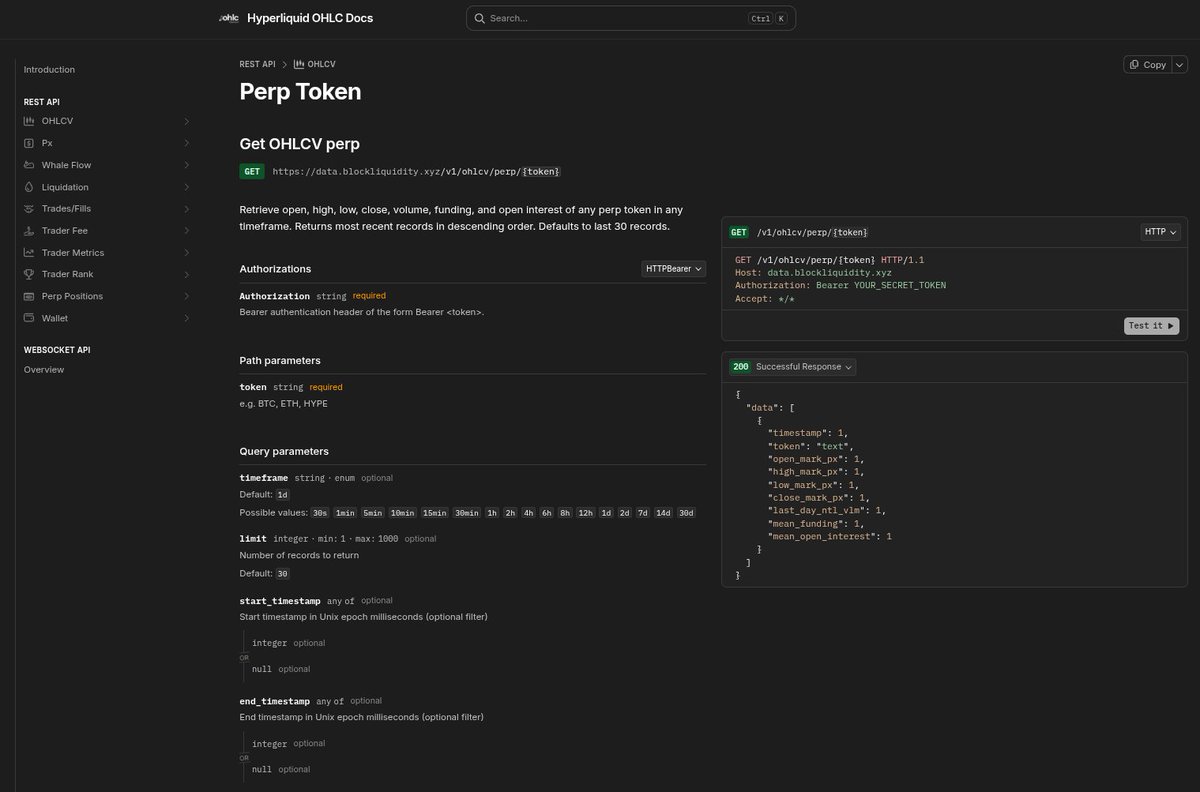Image resolution: width=1200 pixels, height=792 pixels.
Task: Click the Trader Rank trophy icon
Action: [29, 274]
